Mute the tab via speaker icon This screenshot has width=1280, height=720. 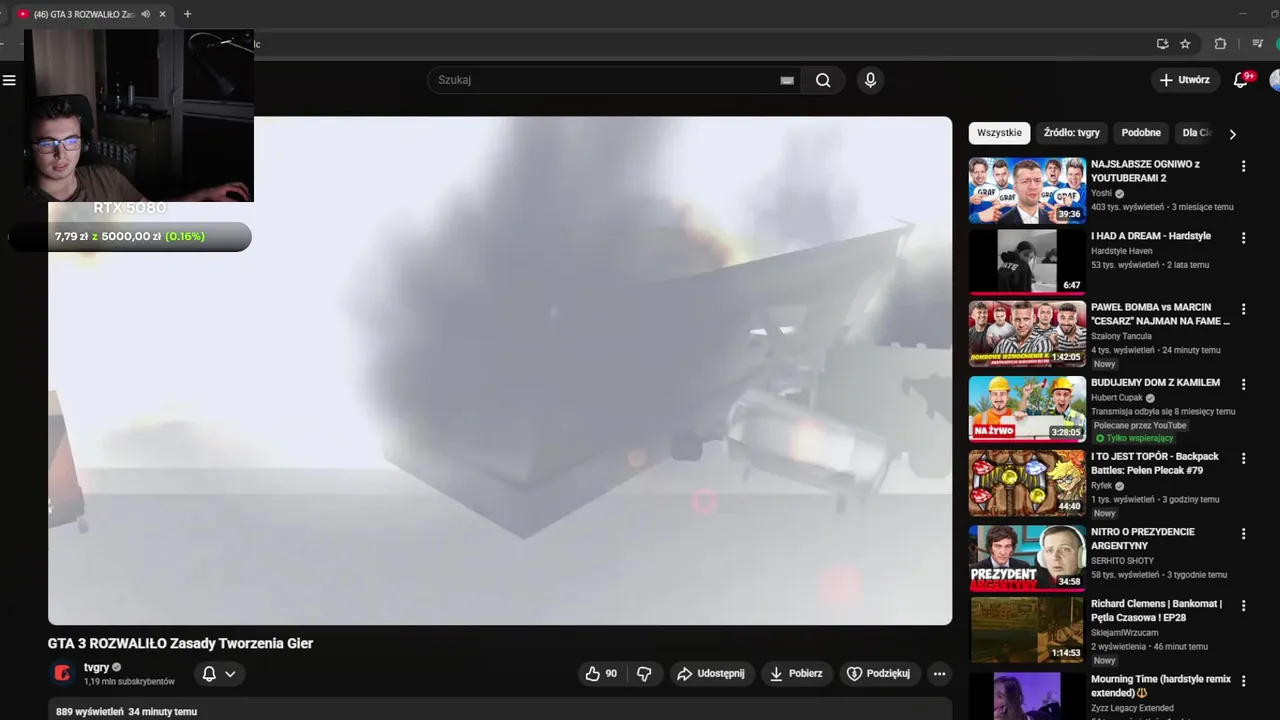(x=146, y=14)
